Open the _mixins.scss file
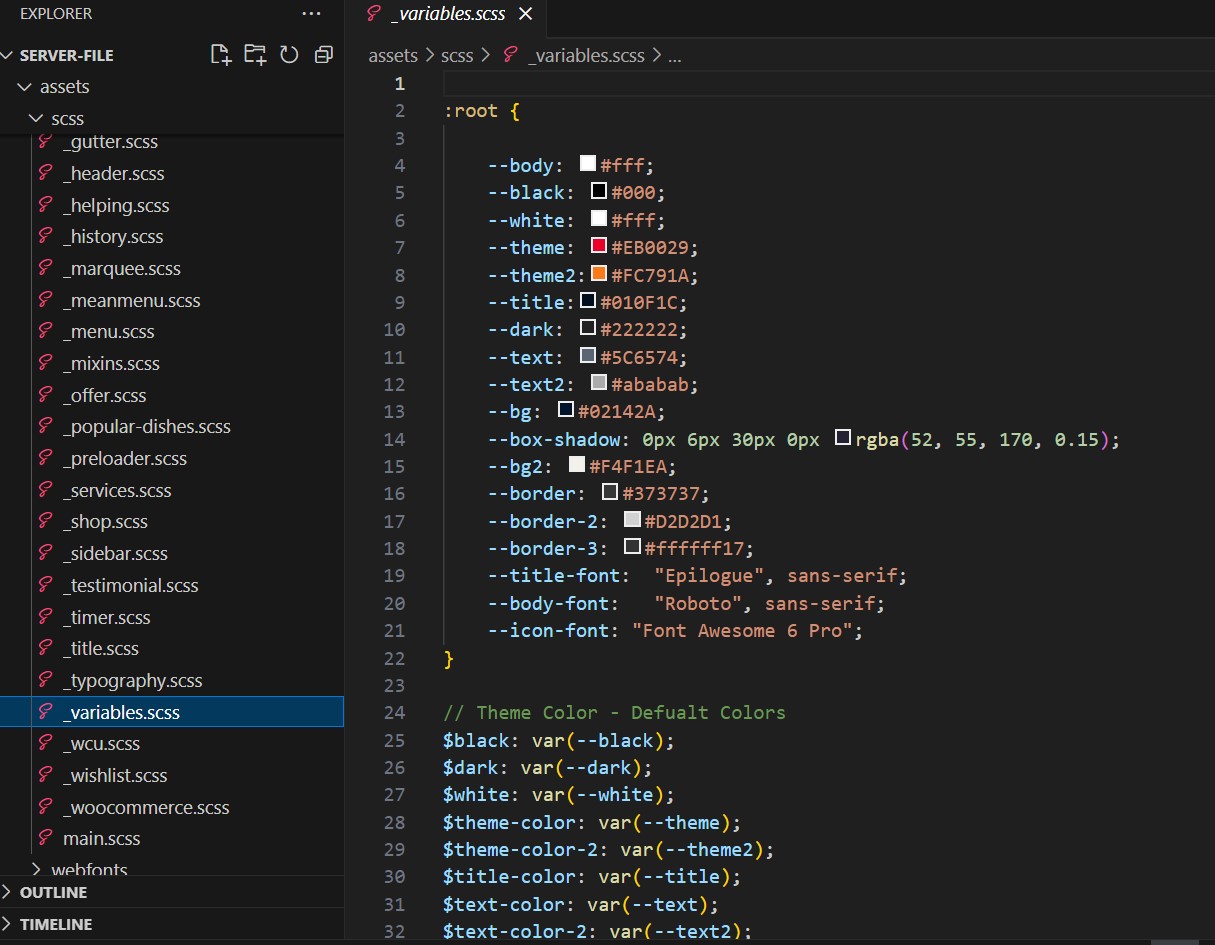Screen dimensions: 1215x945 point(111,364)
